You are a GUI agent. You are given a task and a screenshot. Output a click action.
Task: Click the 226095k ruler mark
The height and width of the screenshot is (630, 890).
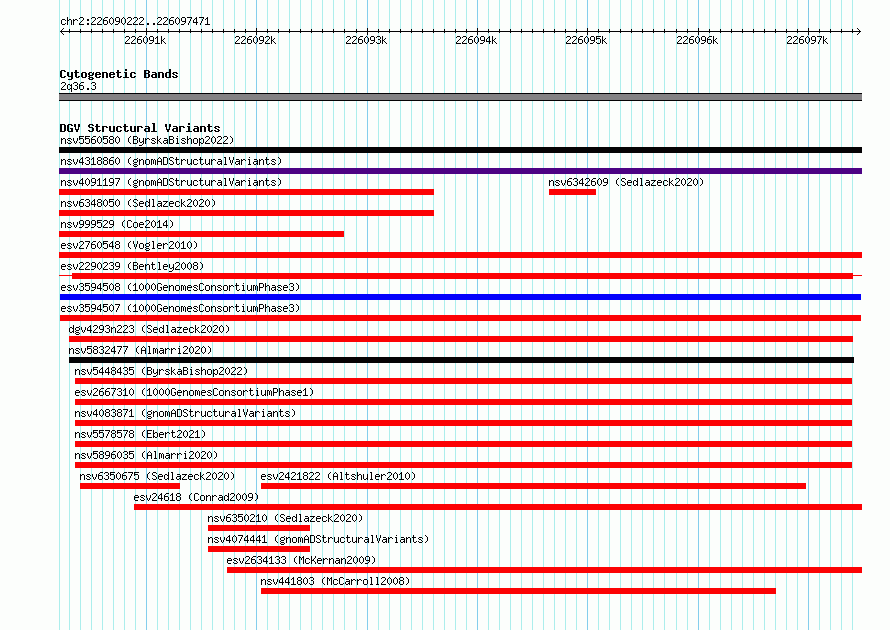(x=586, y=40)
